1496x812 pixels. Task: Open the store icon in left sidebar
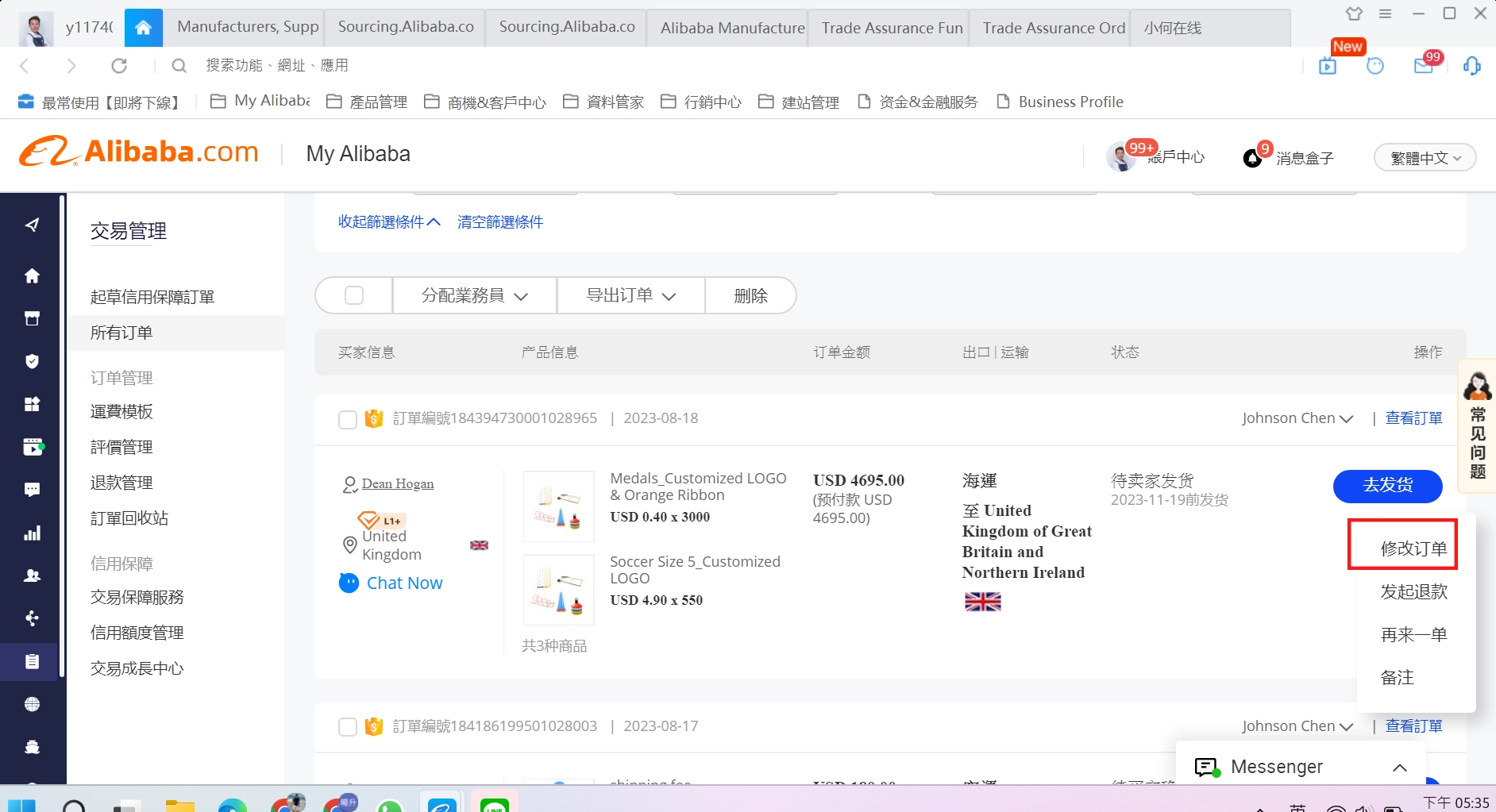(32, 318)
